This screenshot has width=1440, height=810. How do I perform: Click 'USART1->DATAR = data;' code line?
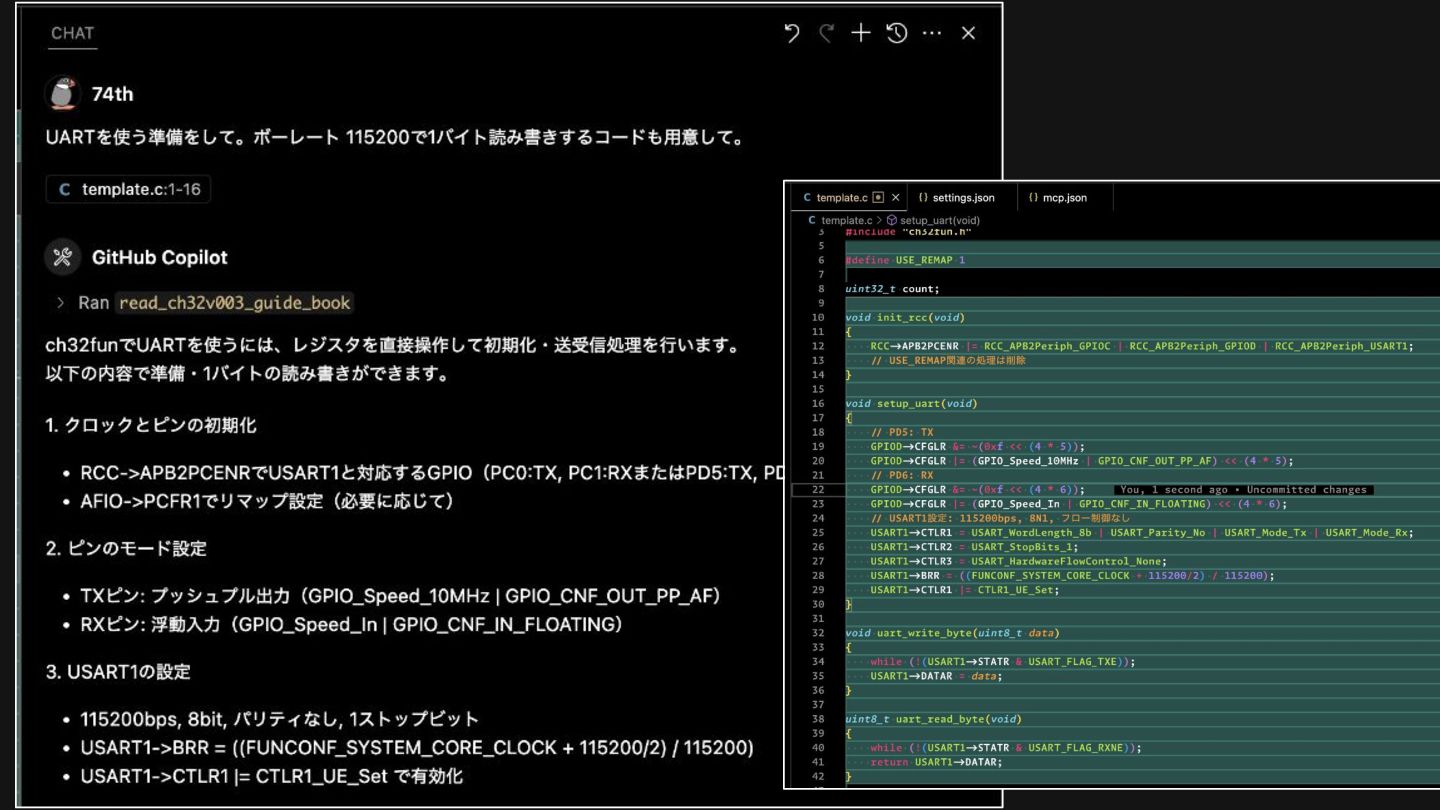tap(936, 676)
